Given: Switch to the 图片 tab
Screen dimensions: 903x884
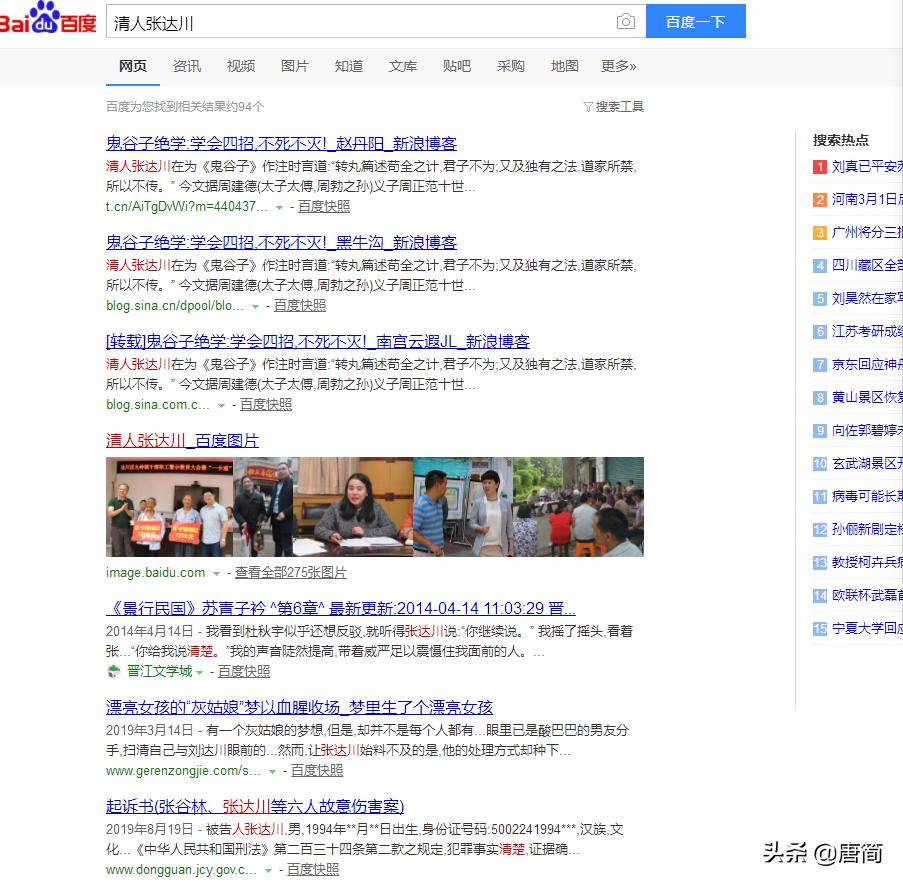Looking at the screenshot, I should coord(295,65).
